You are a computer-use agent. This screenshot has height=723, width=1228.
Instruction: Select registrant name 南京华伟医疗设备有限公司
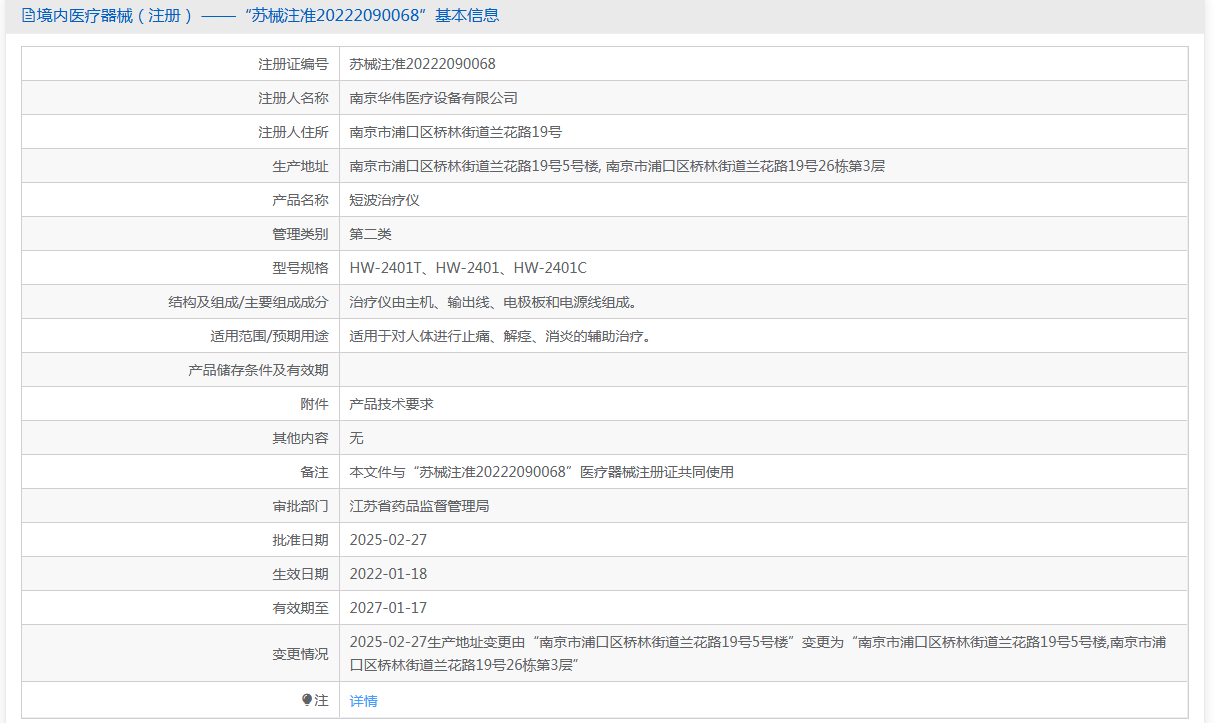tap(434, 98)
